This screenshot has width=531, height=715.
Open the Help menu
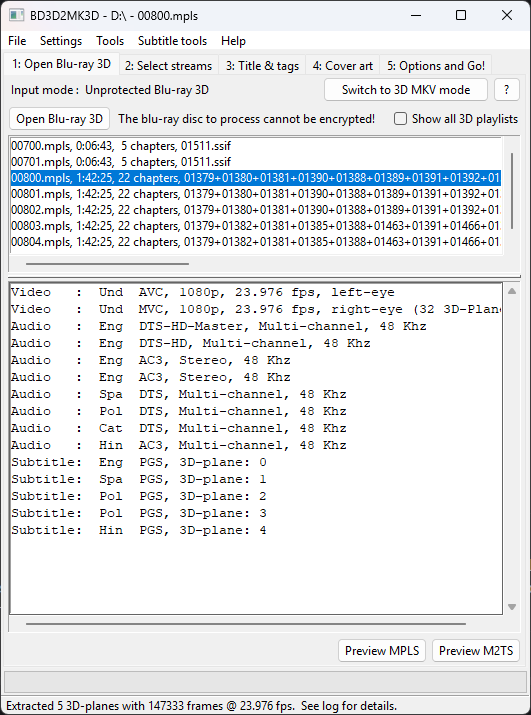point(234,41)
